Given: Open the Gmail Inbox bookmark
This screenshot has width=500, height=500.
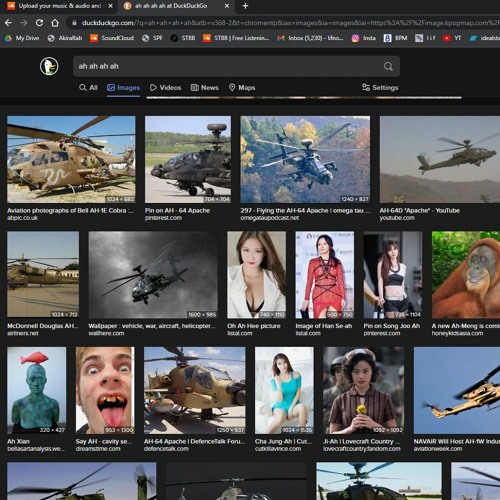Looking at the screenshot, I should tap(310, 38).
